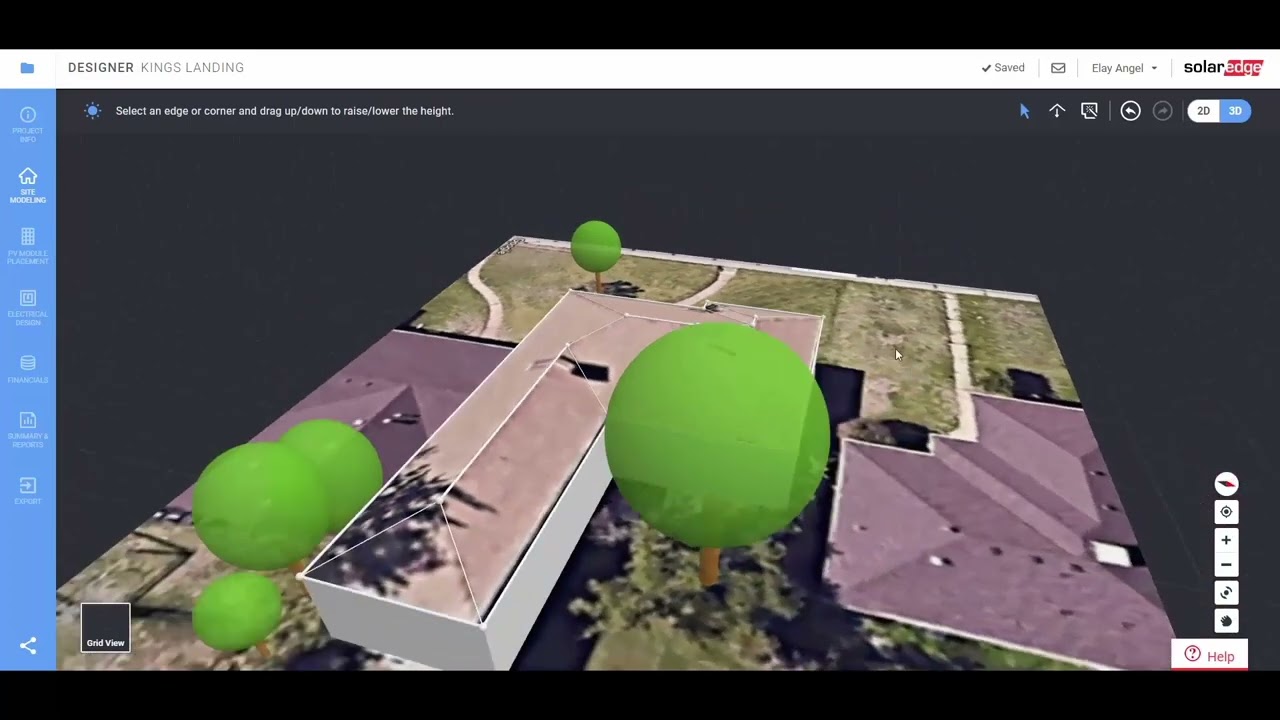Undo the last action
1280x720 pixels.
click(1130, 111)
